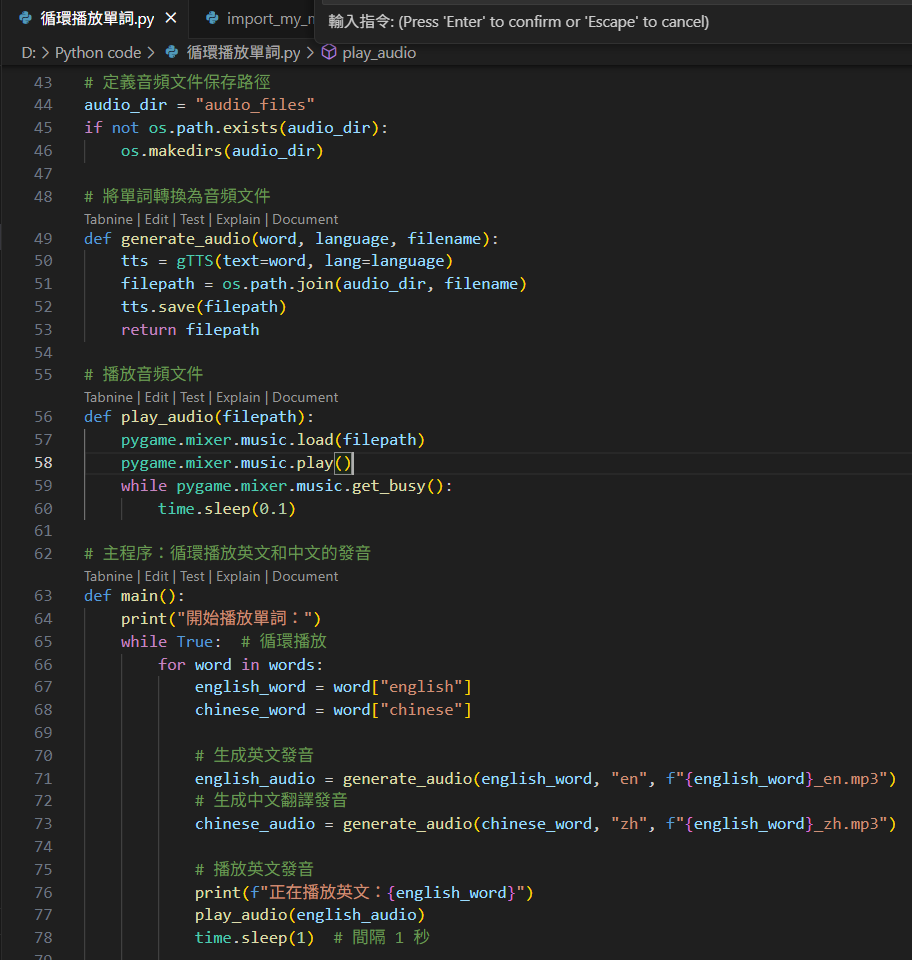Click the play_audio cube symbol icon in breadcrumb

point(329,52)
